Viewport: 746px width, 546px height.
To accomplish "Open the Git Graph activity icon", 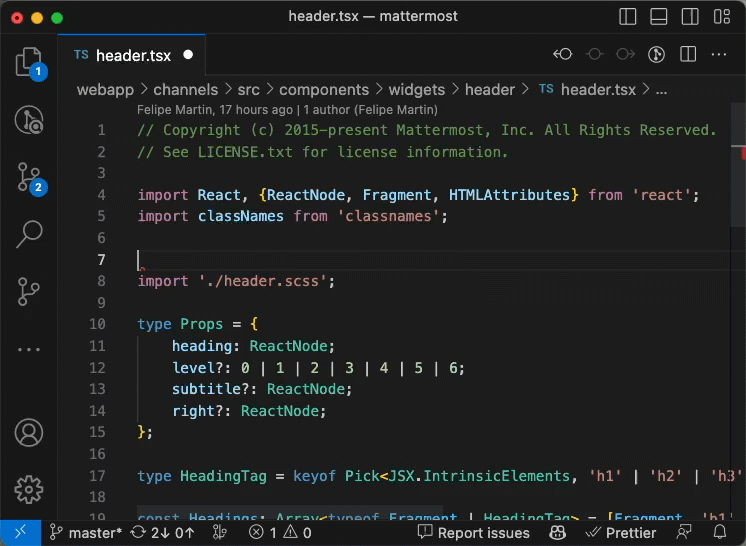I will pyautogui.click(x=29, y=292).
